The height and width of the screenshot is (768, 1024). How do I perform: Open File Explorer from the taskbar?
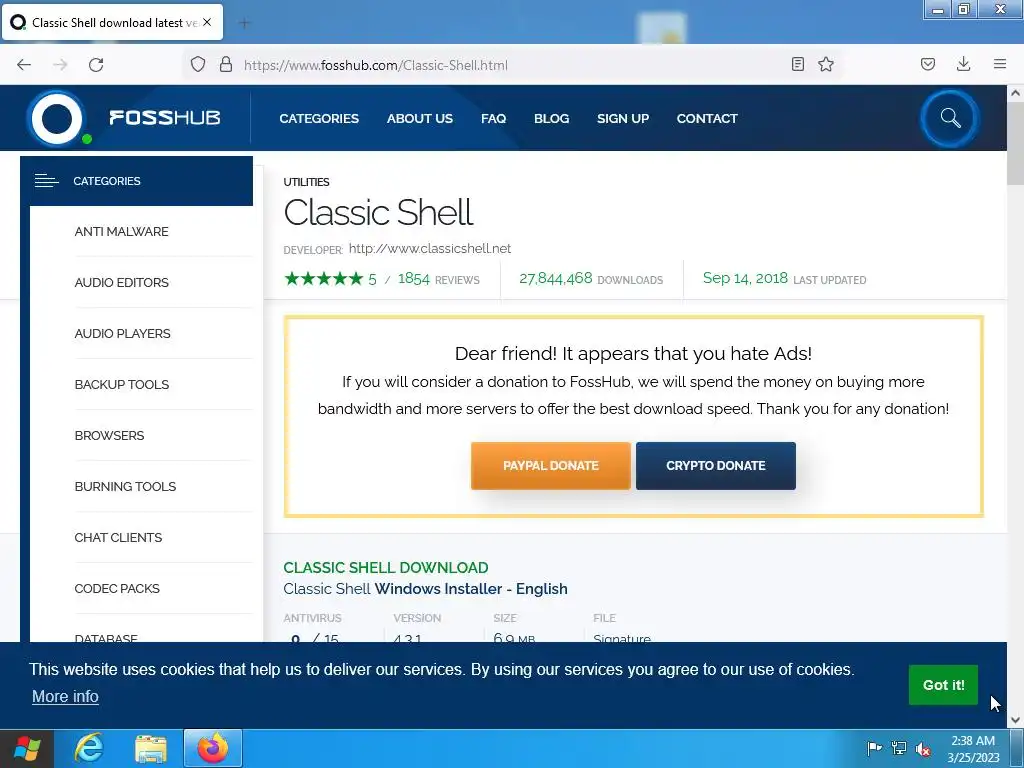click(151, 748)
